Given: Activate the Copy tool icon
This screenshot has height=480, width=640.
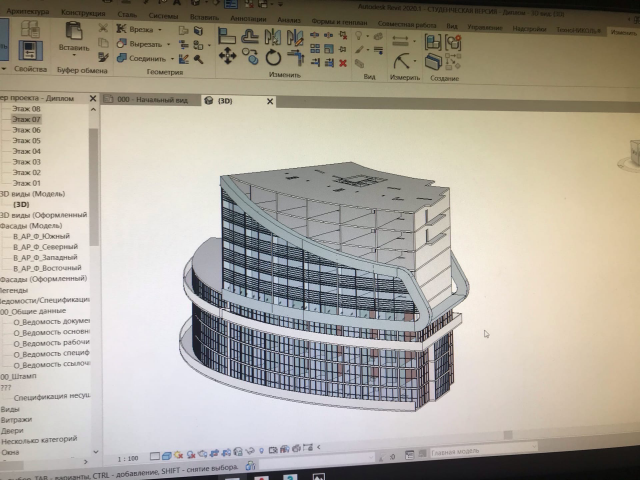Looking at the screenshot, I should pos(250,56).
